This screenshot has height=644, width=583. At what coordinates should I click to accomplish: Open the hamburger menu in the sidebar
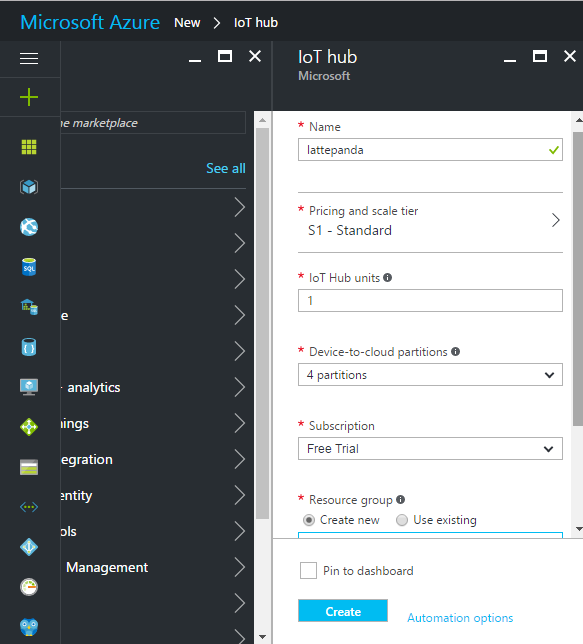pos(29,58)
